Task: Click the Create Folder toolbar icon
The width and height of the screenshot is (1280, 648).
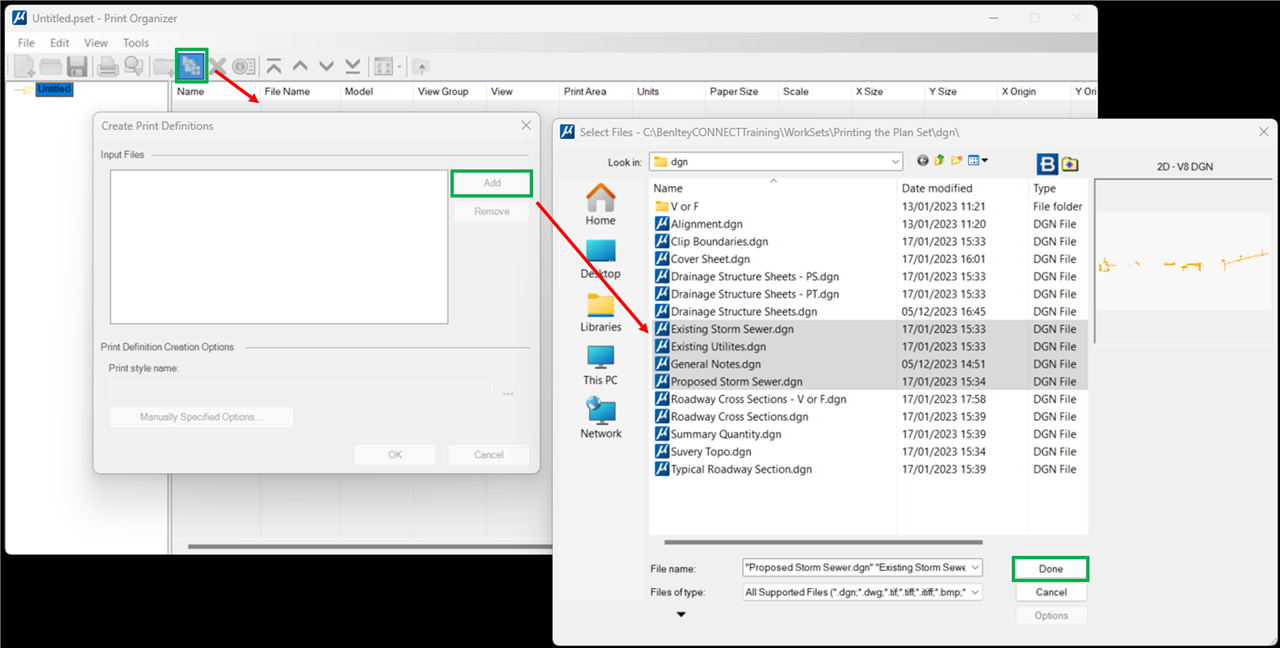Action: [x=164, y=67]
